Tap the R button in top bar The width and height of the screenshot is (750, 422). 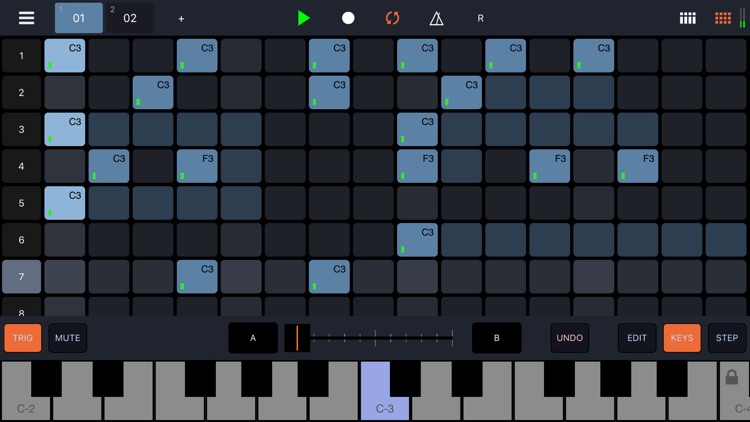click(480, 18)
